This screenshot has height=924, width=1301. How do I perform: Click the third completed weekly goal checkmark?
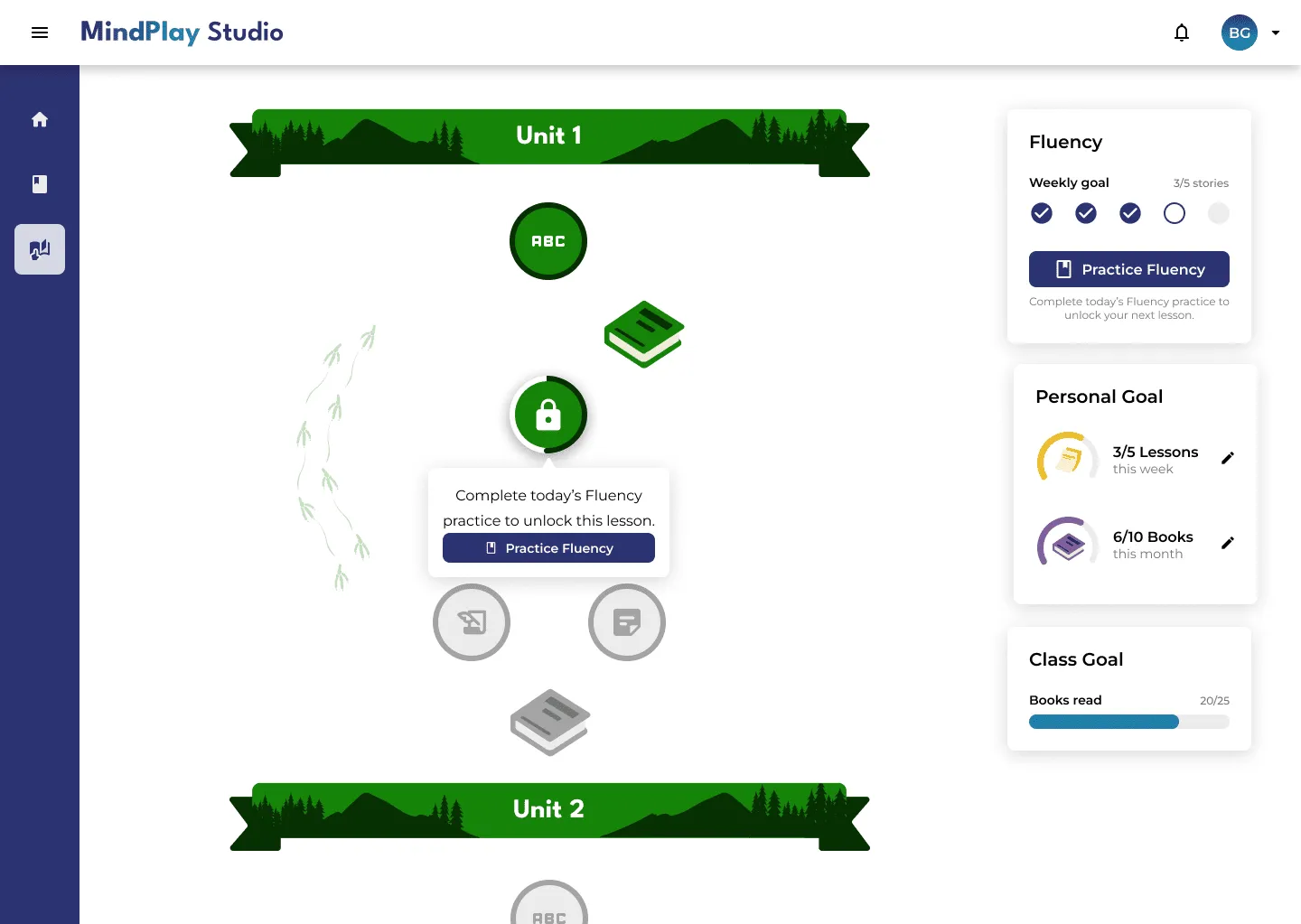(x=1130, y=213)
